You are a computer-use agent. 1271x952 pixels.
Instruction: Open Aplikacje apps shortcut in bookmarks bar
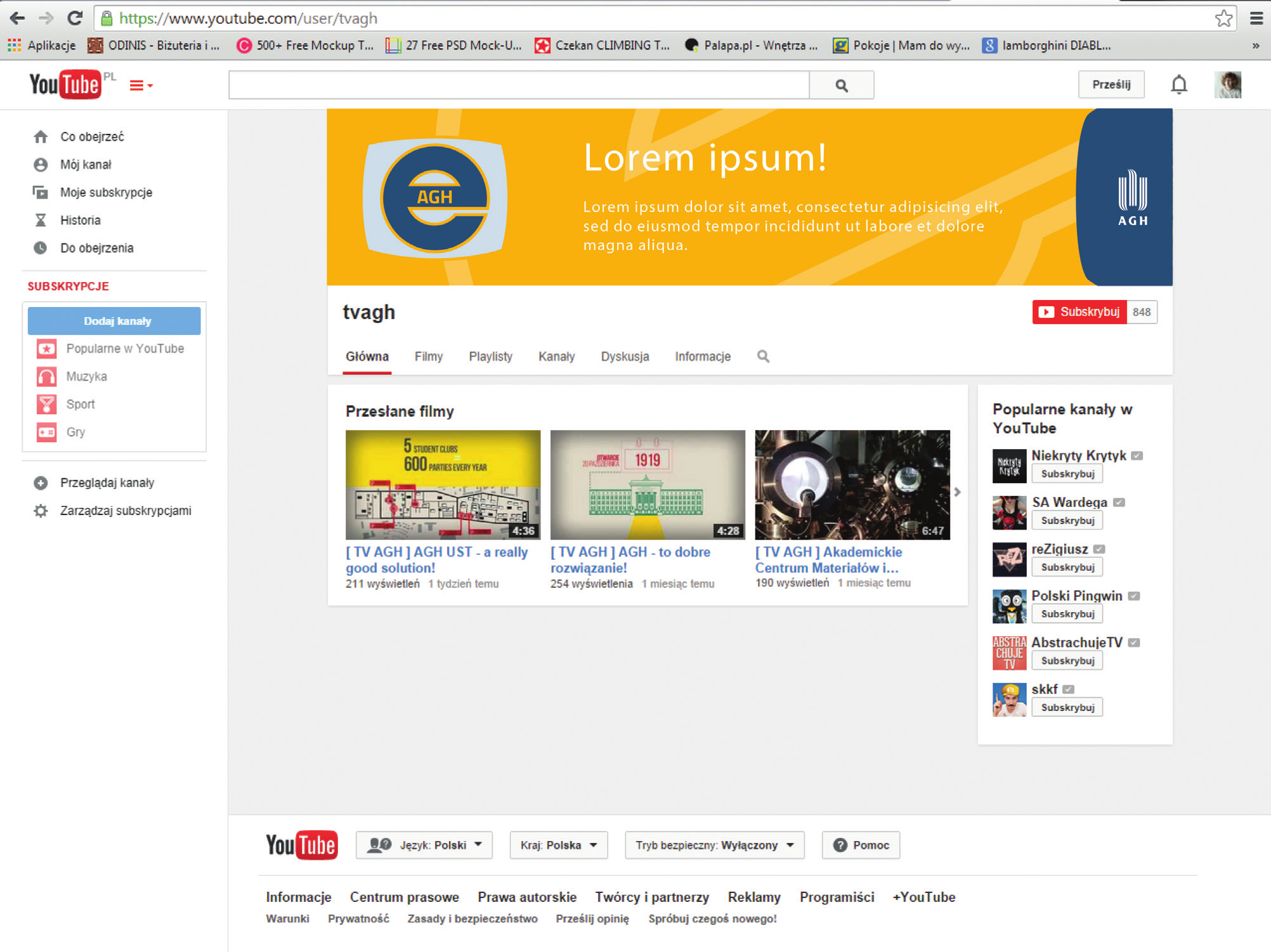(41, 45)
